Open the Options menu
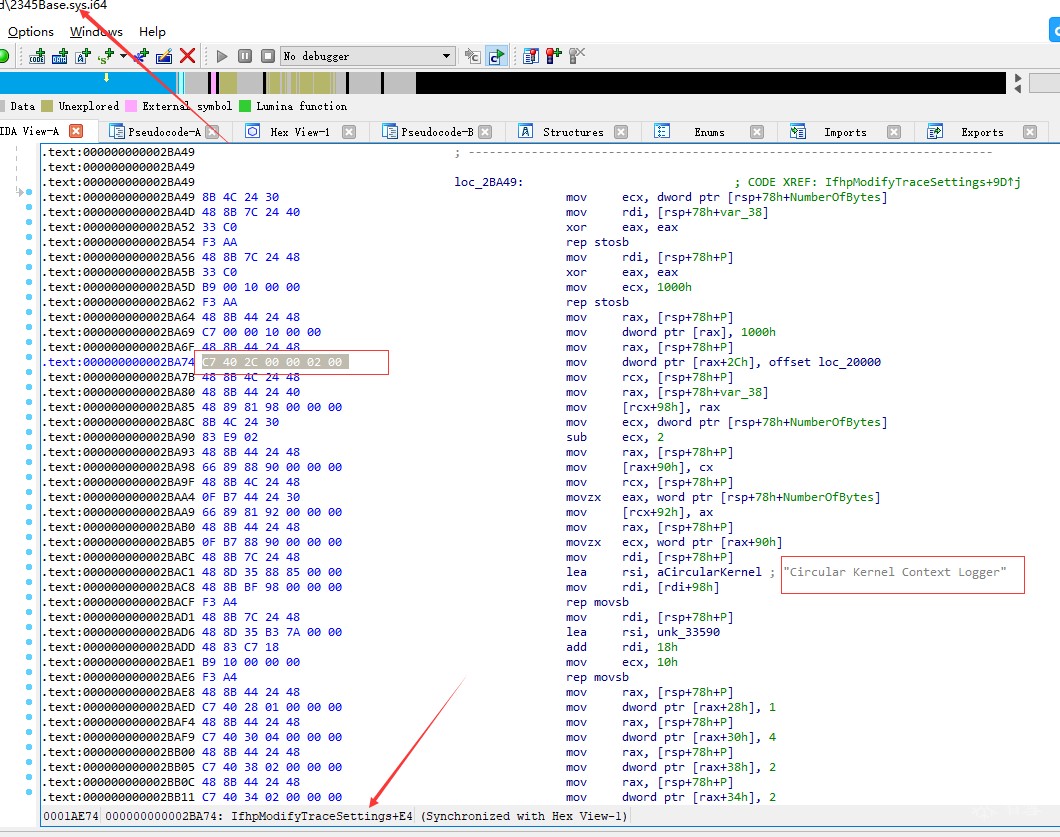Screen dimensions: 1060x837 pos(30,32)
